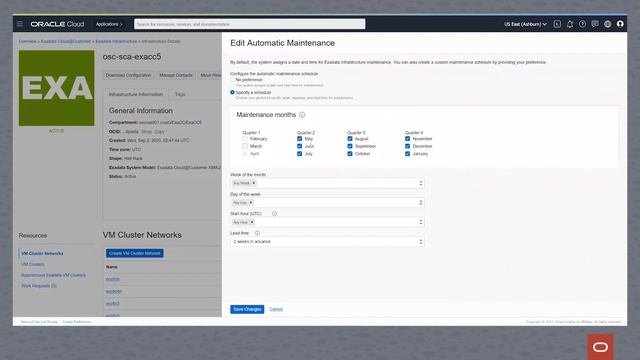
Task: Focus the top search field
Action: coord(250,24)
